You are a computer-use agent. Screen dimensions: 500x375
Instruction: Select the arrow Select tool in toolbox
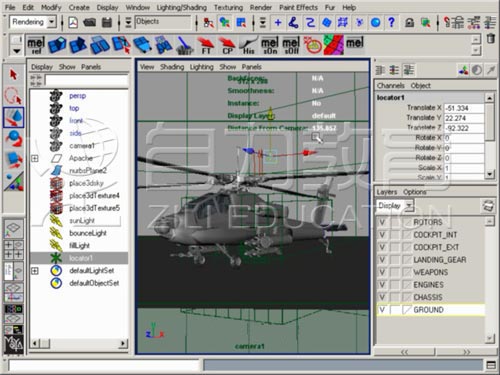(x=13, y=75)
